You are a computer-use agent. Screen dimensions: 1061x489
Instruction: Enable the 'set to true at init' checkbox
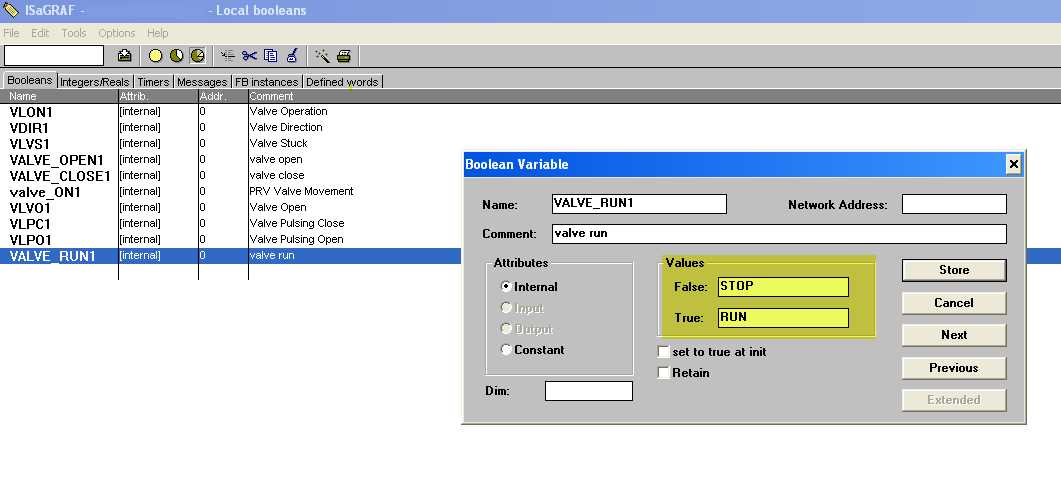click(x=664, y=352)
